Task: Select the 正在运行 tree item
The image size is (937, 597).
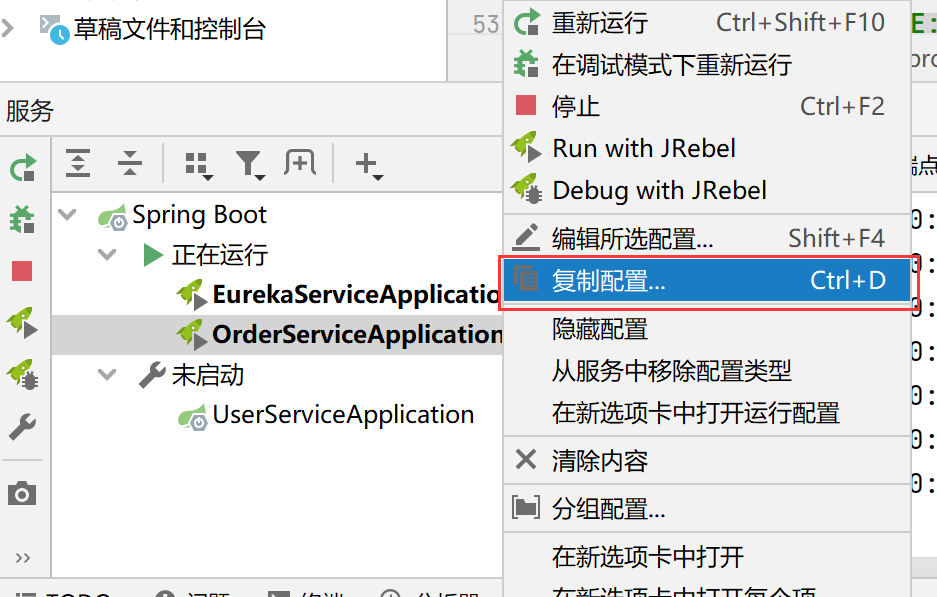Action: coord(219,255)
